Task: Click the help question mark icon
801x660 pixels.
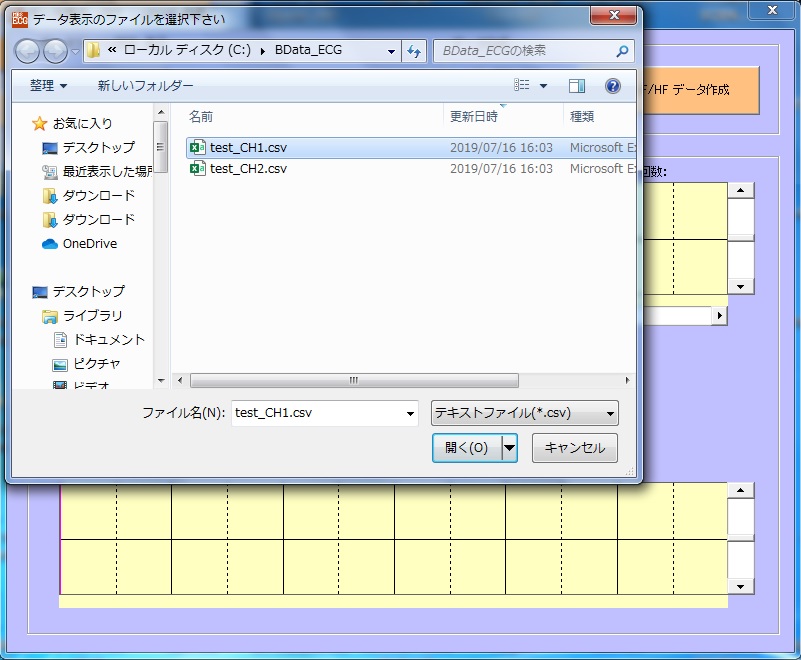Action: pyautogui.click(x=613, y=86)
